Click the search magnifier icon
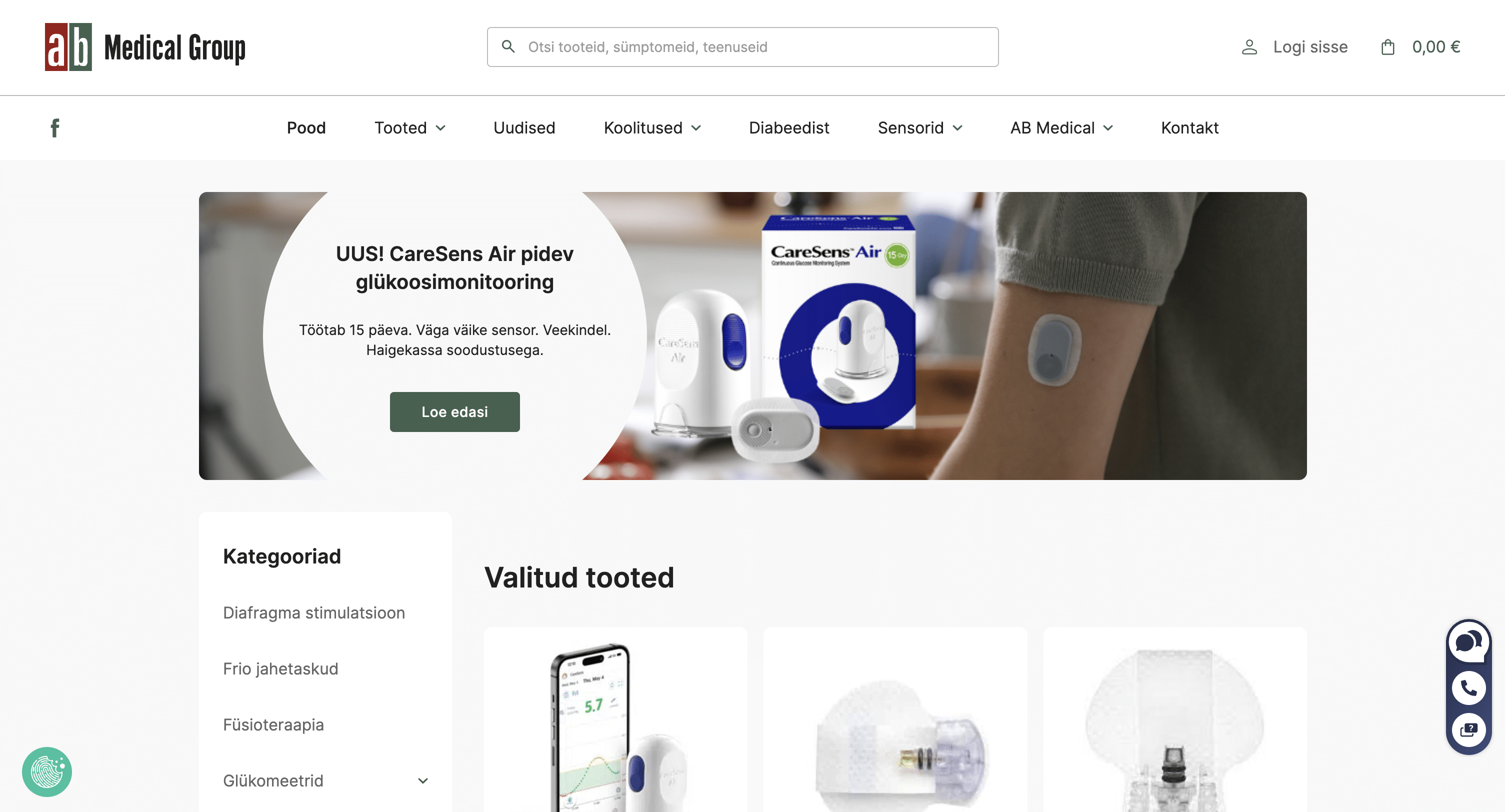The image size is (1505, 812). [508, 46]
